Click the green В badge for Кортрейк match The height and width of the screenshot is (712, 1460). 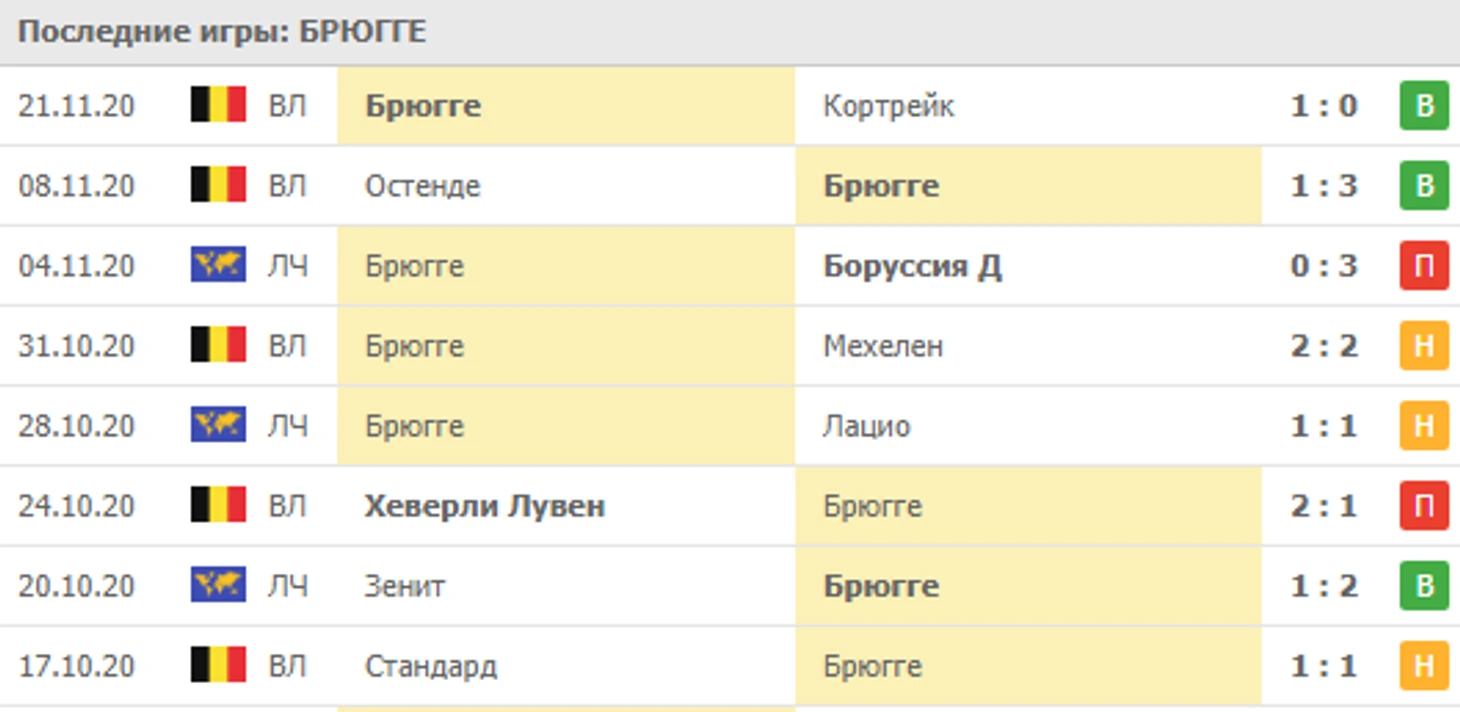1424,106
